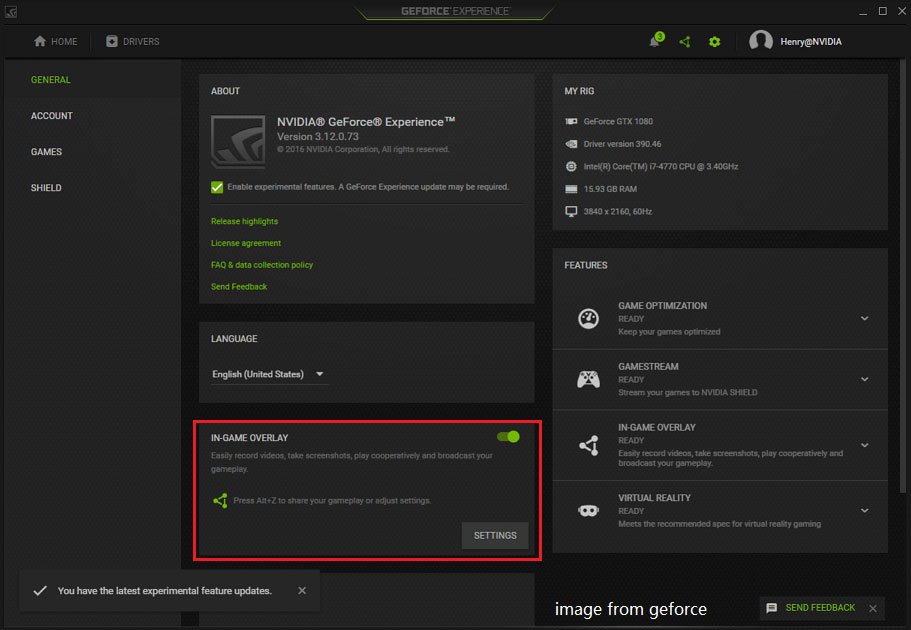Click the In-Game Overlay Settings button
This screenshot has width=911, height=630.
(495, 535)
